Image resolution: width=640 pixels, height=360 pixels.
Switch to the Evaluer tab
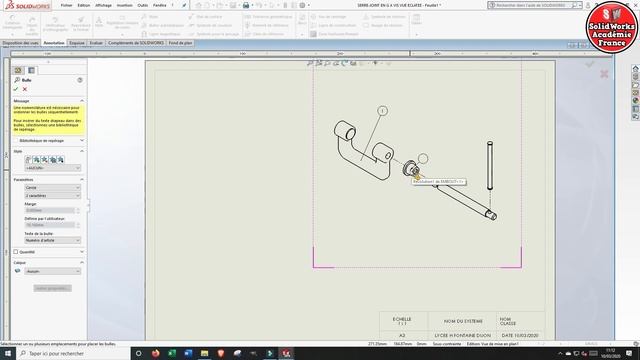point(96,43)
